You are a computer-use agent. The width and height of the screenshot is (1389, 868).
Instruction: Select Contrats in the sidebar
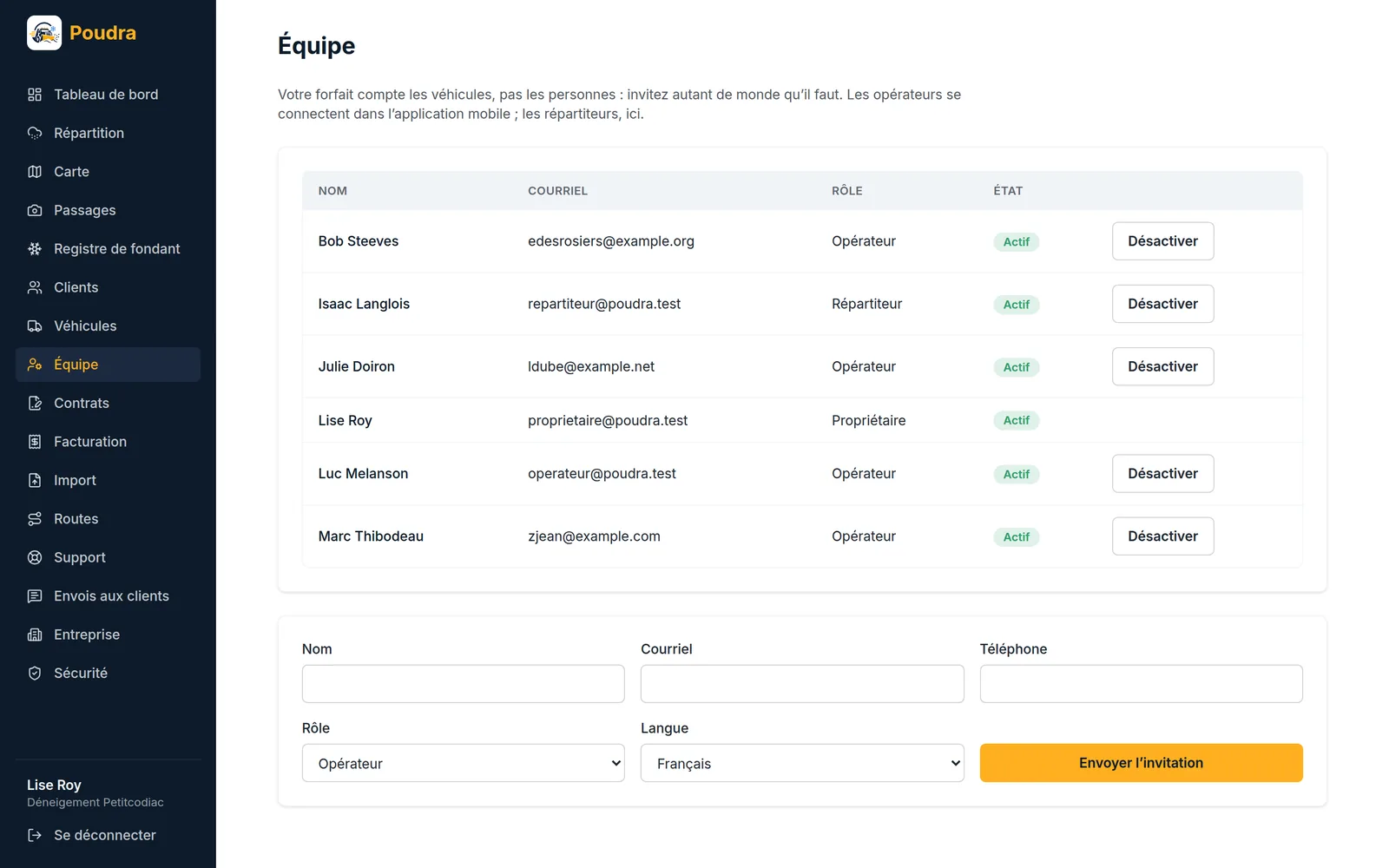pos(108,403)
